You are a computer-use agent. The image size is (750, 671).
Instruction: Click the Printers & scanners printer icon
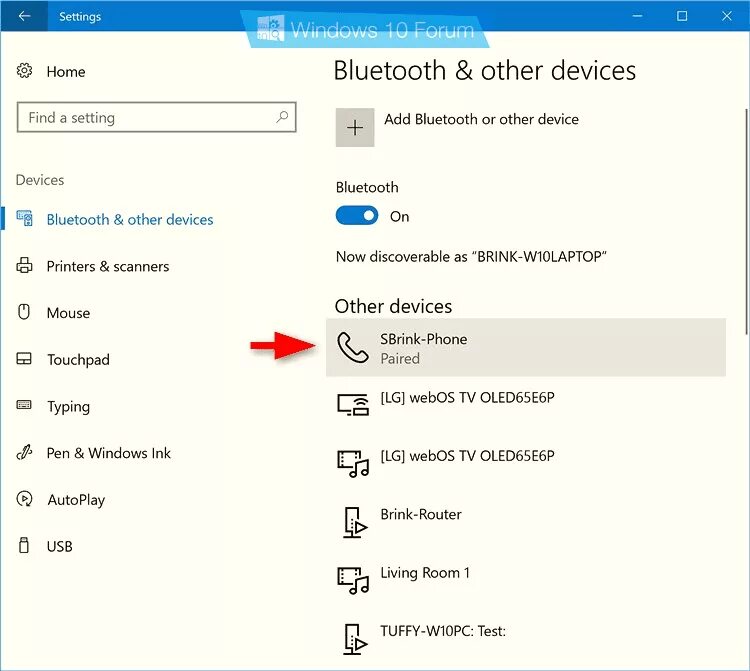[24, 265]
